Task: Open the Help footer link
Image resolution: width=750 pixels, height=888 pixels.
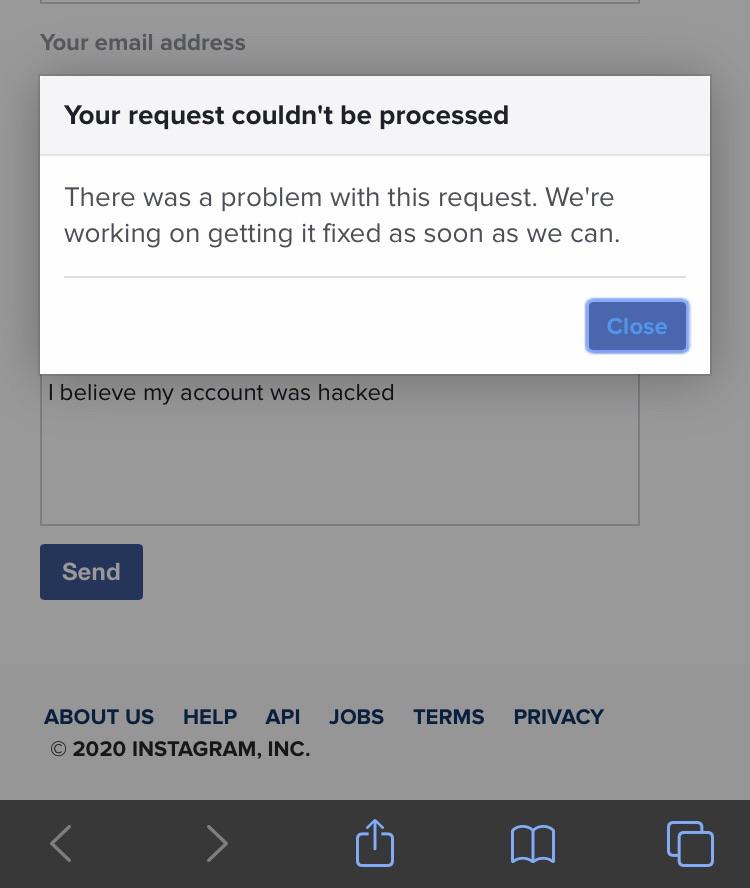Action: [x=210, y=717]
